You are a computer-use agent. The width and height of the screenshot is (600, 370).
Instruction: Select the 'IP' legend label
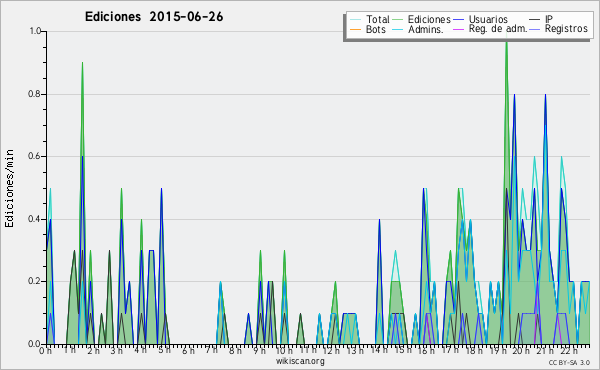pos(549,19)
